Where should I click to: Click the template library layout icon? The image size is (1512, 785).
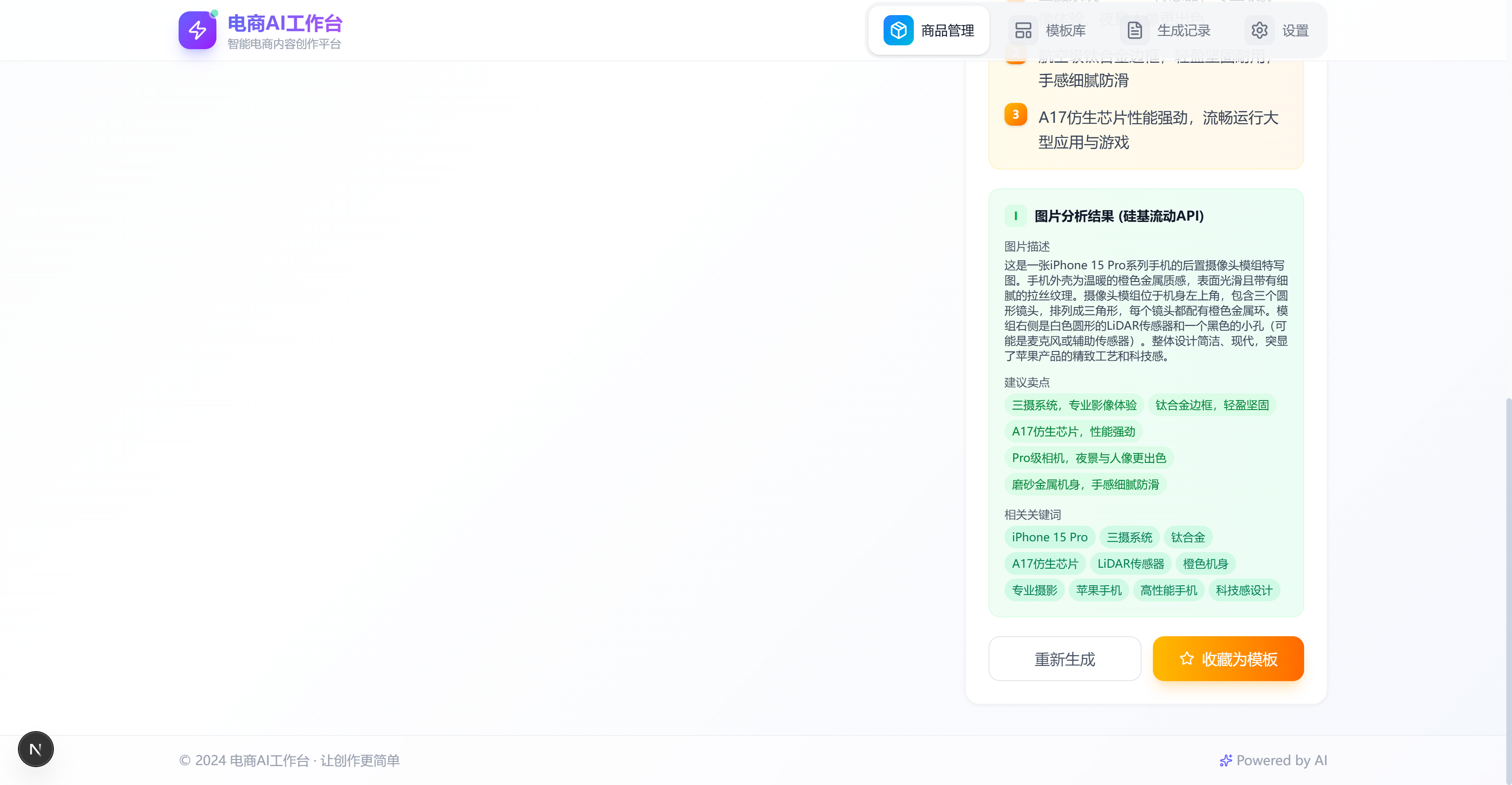click(1023, 31)
